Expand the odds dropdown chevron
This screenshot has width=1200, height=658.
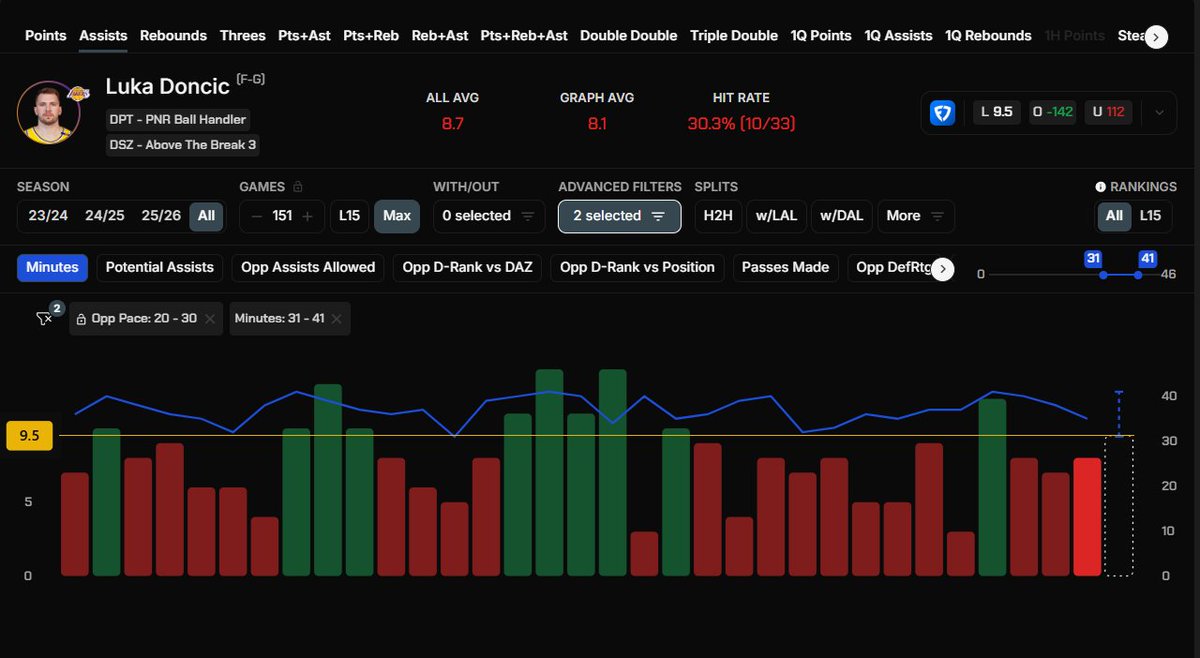coord(1157,113)
